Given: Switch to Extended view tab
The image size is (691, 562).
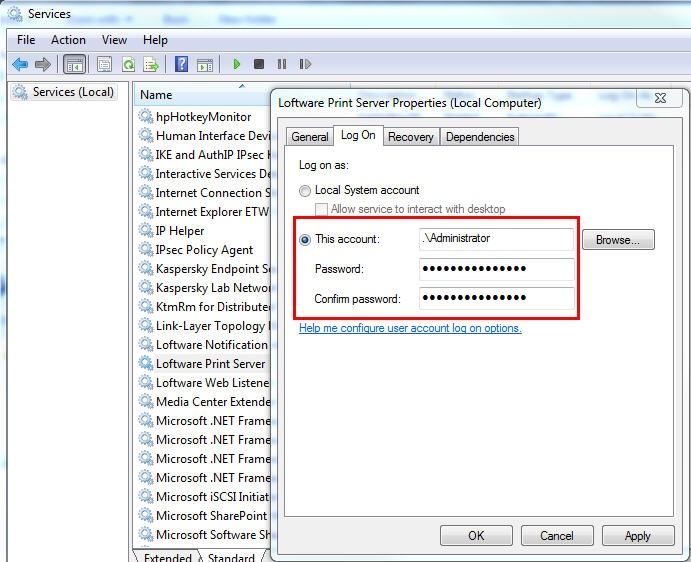Looking at the screenshot, I should tap(167, 556).
